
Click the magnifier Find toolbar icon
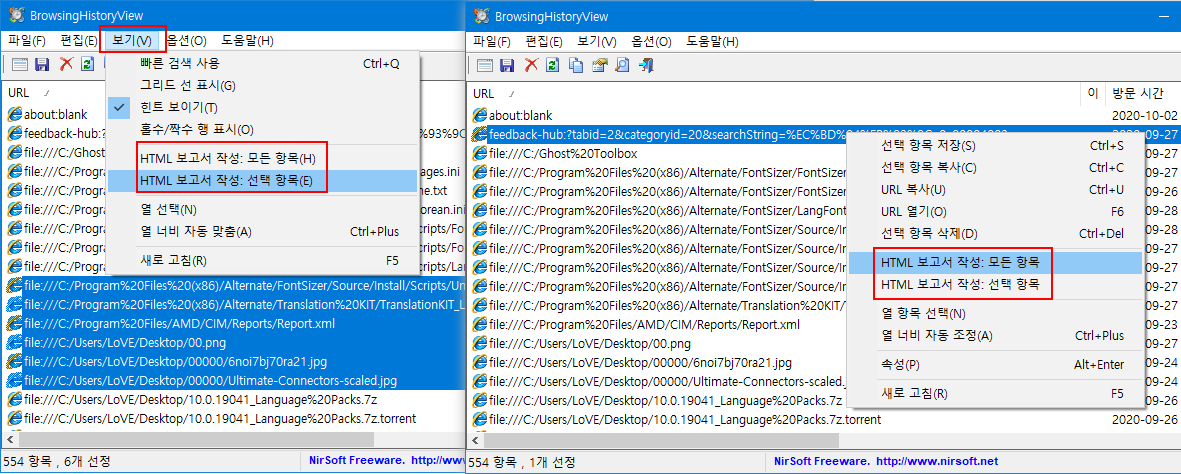[622, 65]
